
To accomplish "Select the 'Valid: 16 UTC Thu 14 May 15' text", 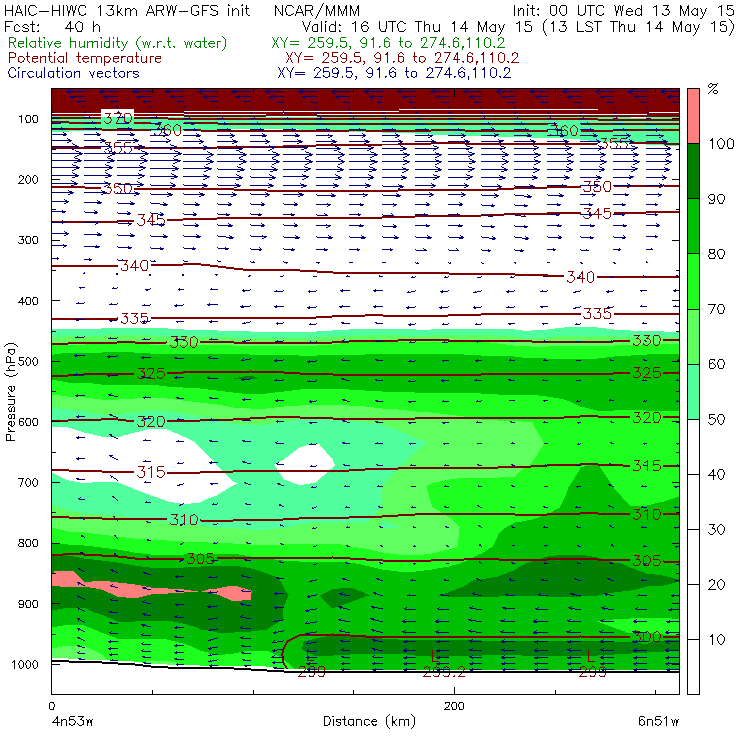I will (x=420, y=27).
